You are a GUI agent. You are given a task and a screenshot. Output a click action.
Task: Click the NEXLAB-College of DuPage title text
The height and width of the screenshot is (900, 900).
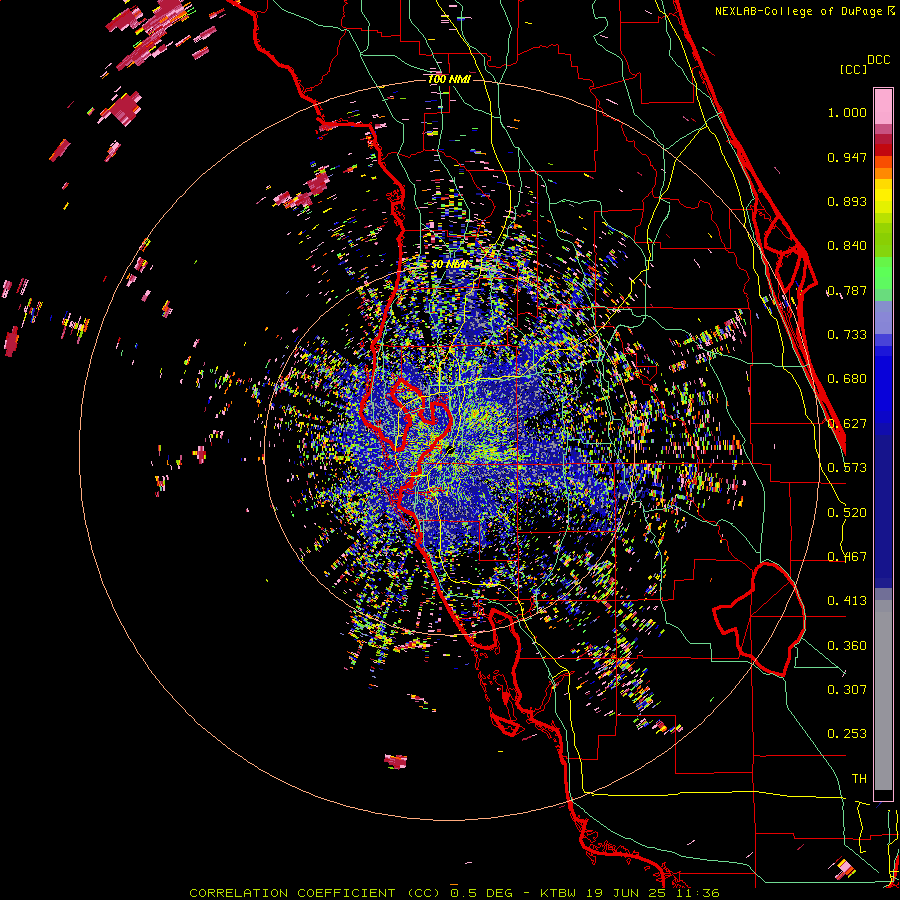[x=798, y=11]
